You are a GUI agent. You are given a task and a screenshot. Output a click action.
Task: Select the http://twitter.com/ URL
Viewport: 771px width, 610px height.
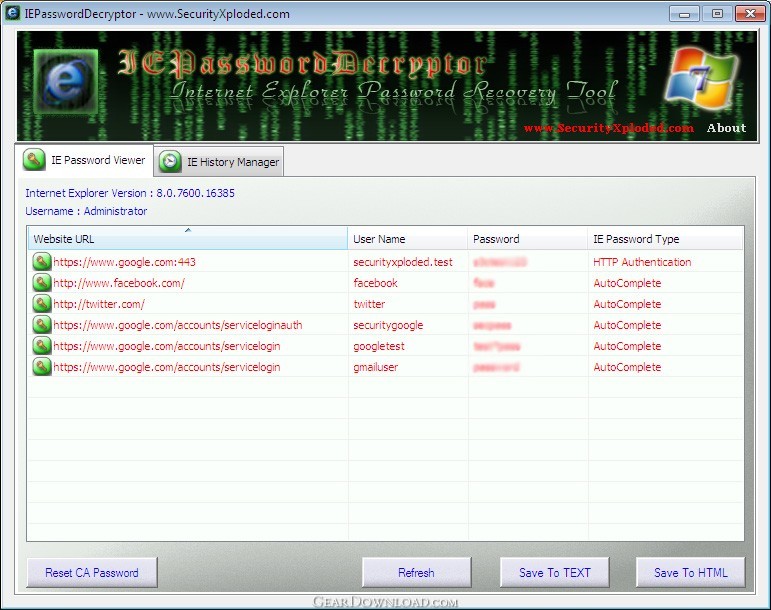point(99,304)
